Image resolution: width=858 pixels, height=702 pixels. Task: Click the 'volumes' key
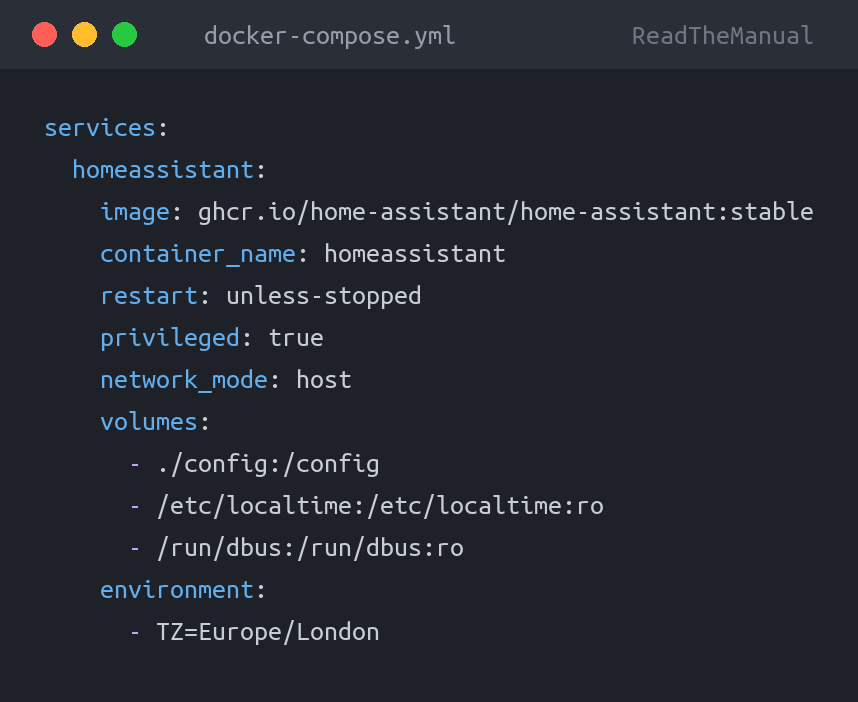(149, 422)
